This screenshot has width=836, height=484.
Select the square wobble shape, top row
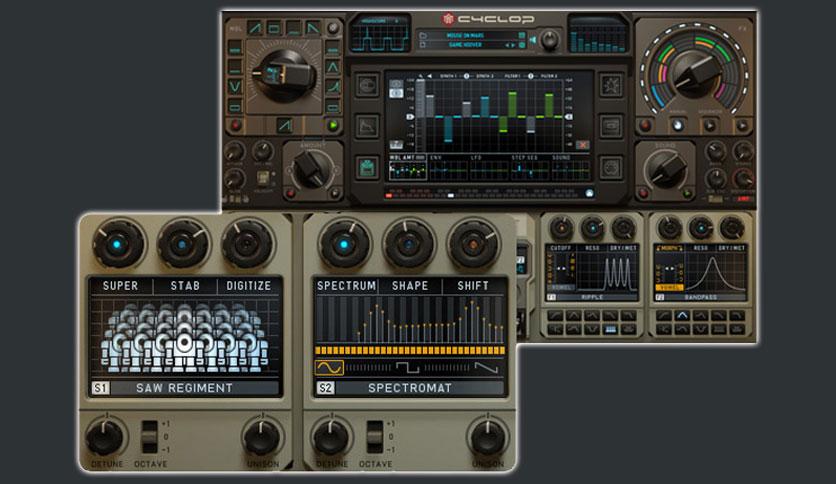point(274,28)
